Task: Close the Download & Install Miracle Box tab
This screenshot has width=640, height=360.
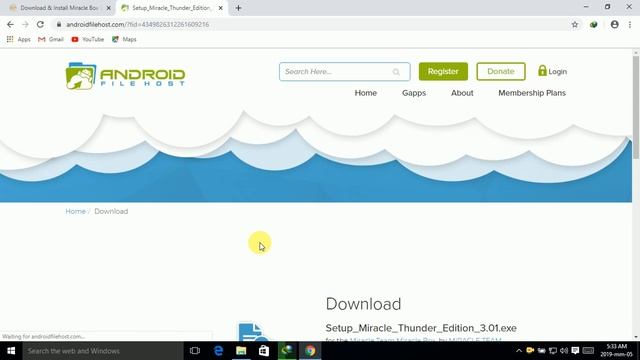Action: pyautogui.click(x=109, y=8)
